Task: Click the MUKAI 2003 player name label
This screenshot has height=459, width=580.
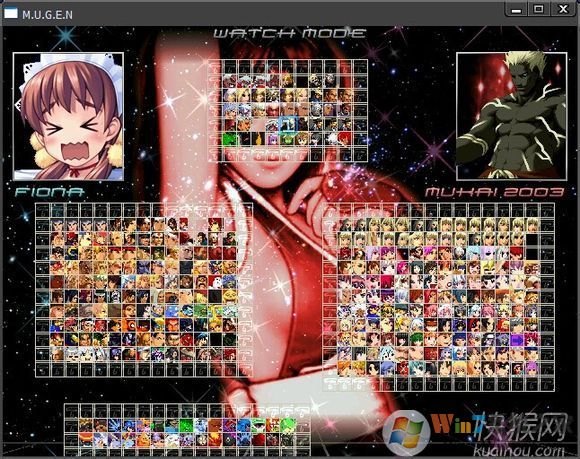Action: (x=494, y=192)
